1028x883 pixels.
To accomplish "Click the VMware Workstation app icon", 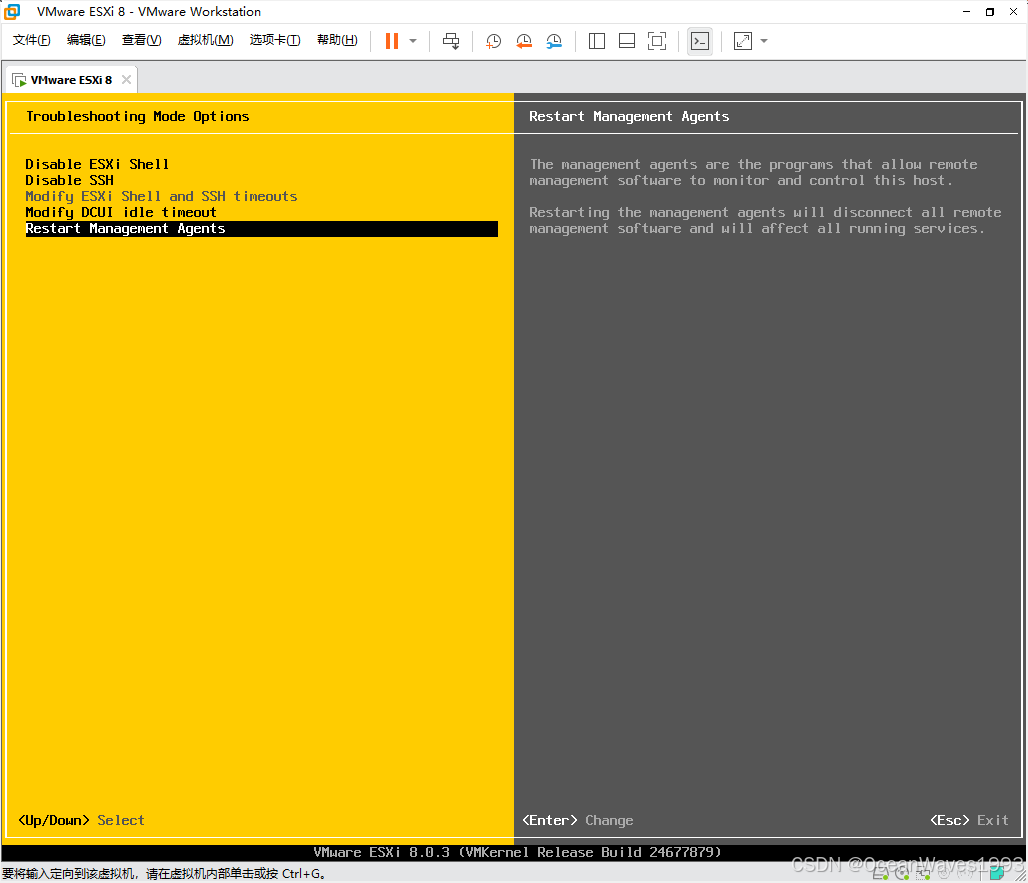I will (12, 12).
